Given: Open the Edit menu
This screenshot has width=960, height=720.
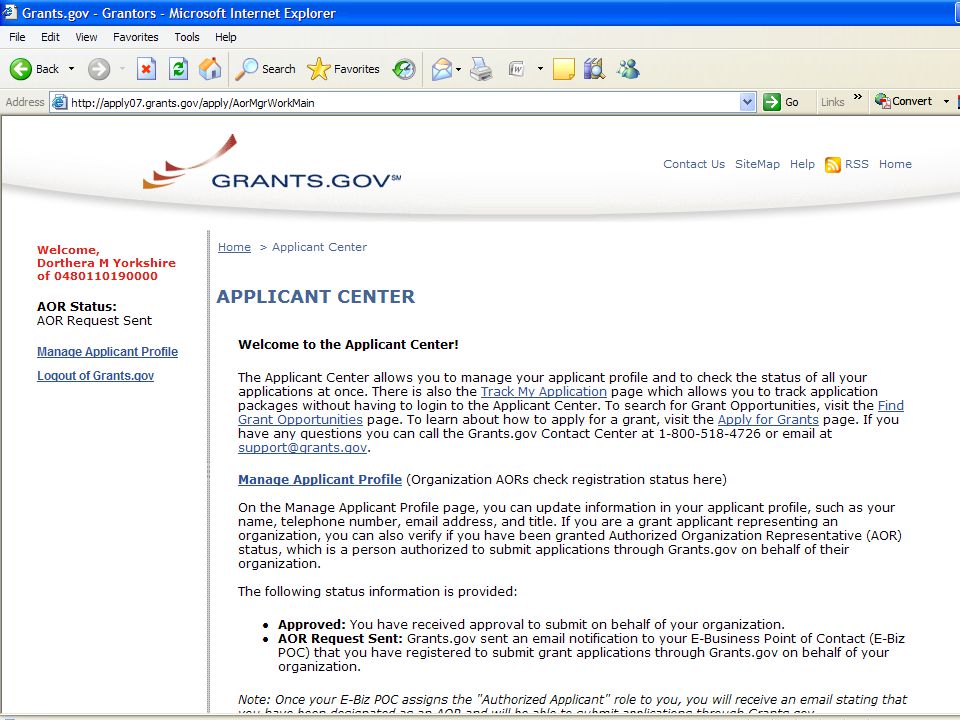Looking at the screenshot, I should 50,37.
